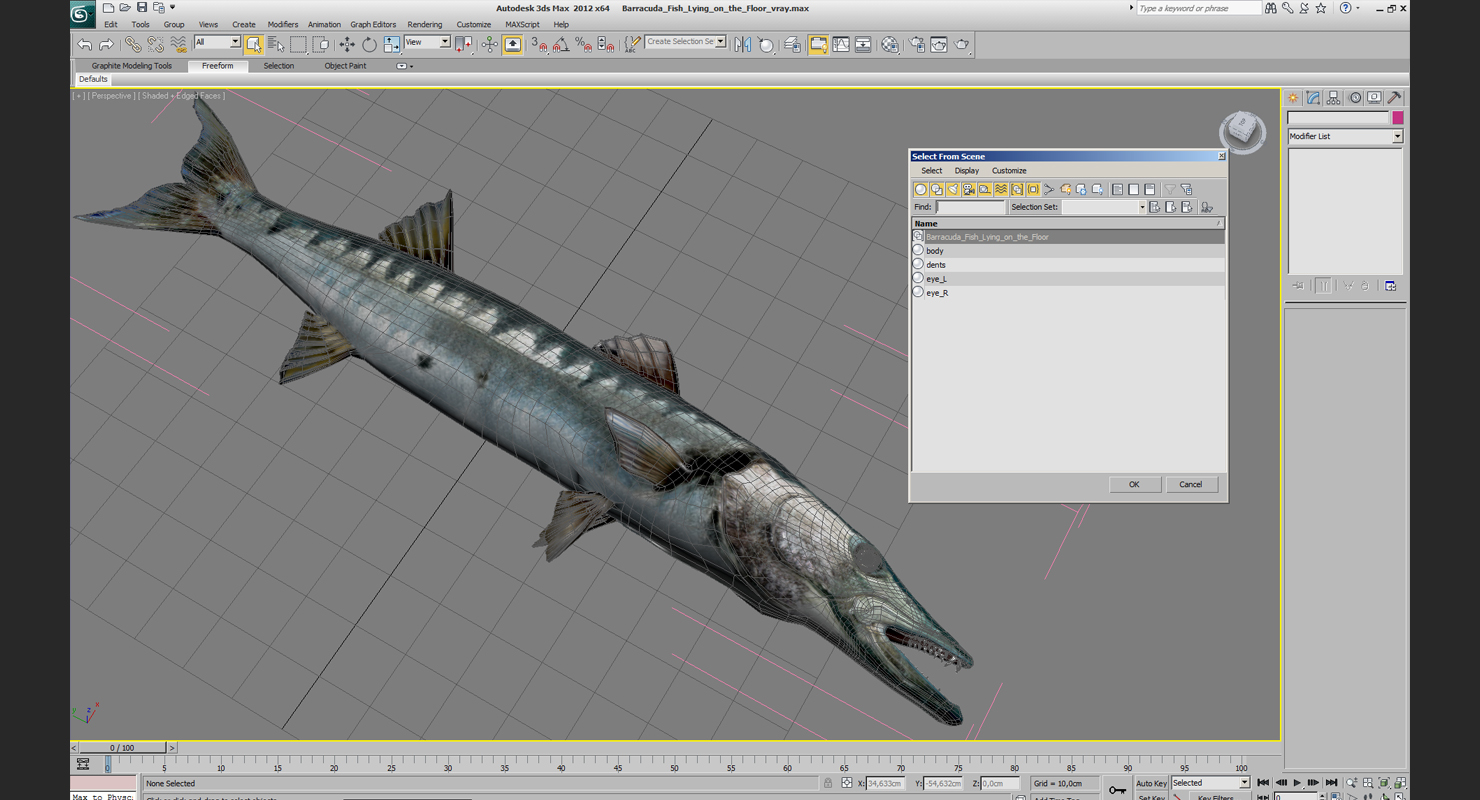The height and width of the screenshot is (800, 1480).
Task: Click the Align tool icon
Action: (766, 45)
